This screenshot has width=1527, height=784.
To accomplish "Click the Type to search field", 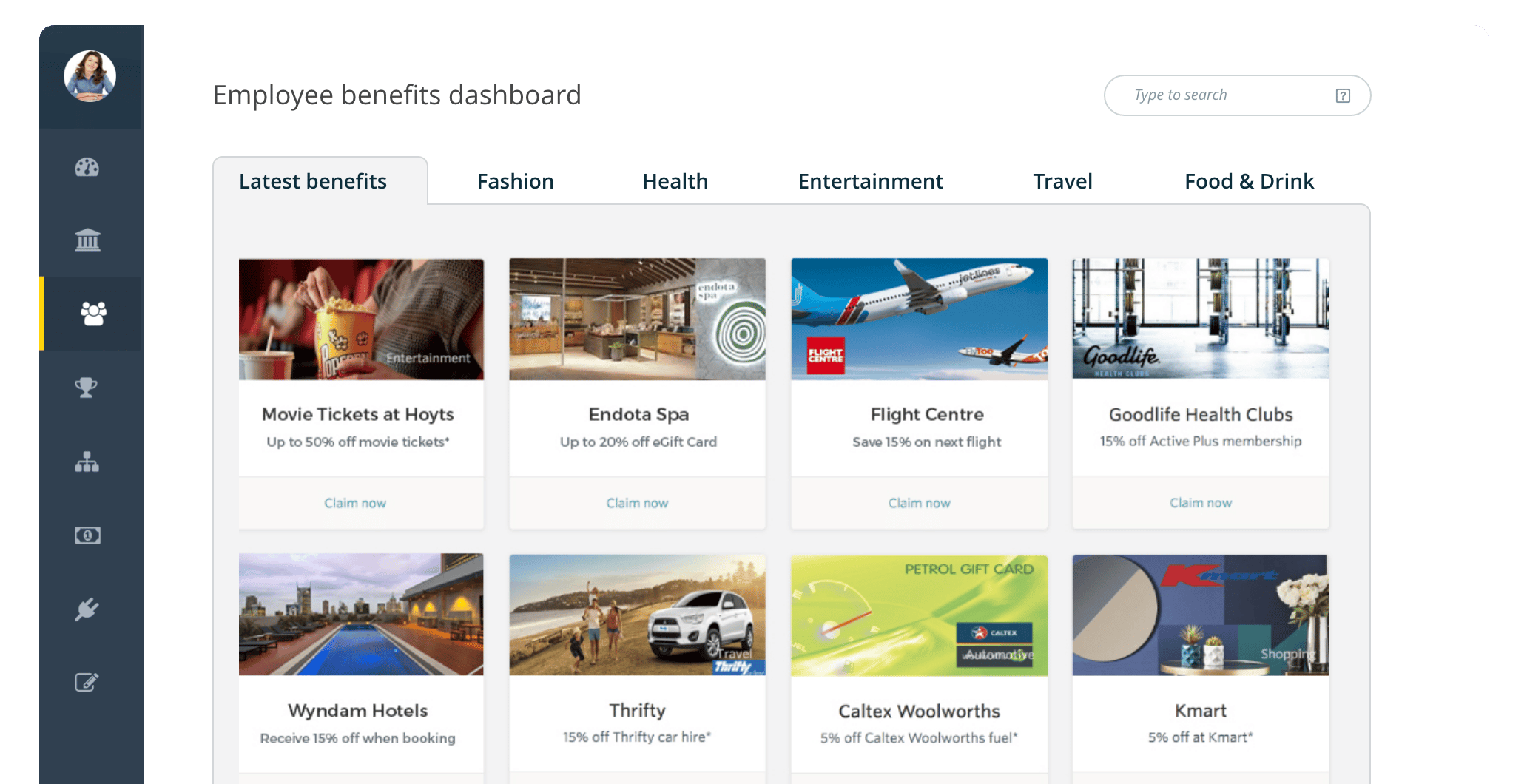I will (1237, 95).
